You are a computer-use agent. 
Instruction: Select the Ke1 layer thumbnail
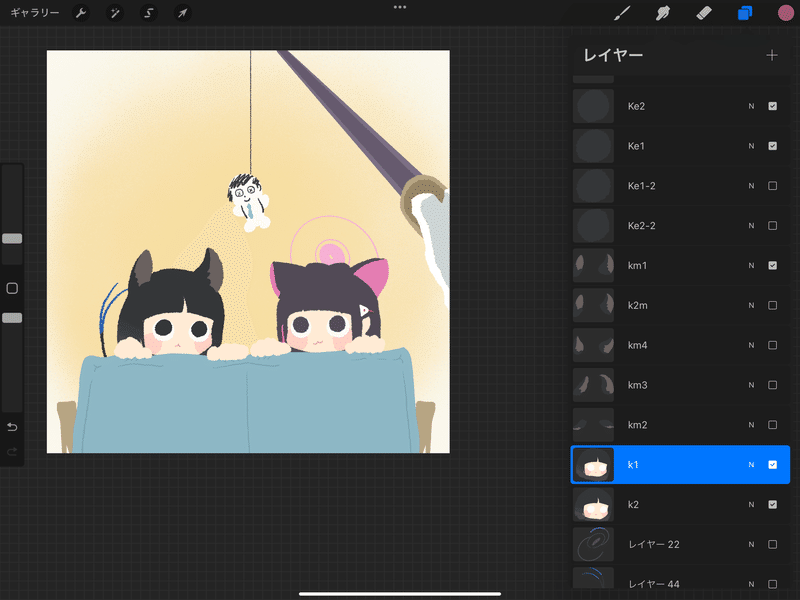pos(593,146)
